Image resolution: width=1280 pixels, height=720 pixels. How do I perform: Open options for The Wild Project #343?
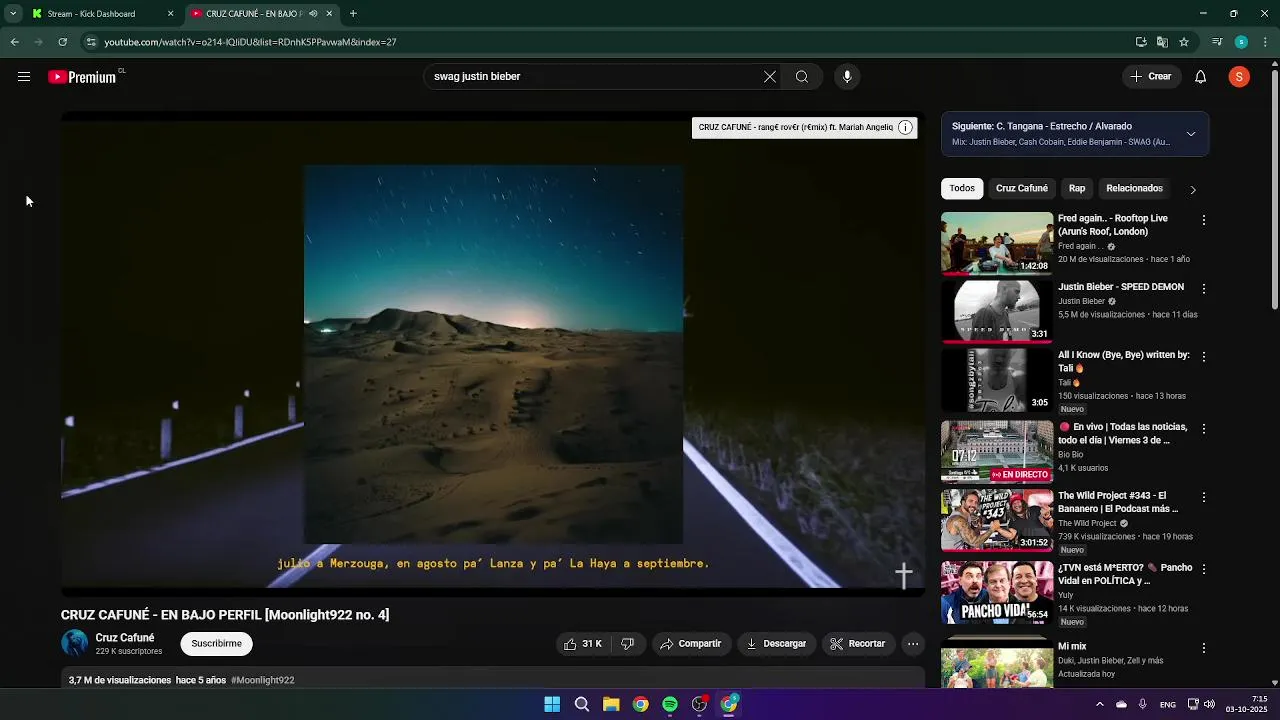[1204, 497]
